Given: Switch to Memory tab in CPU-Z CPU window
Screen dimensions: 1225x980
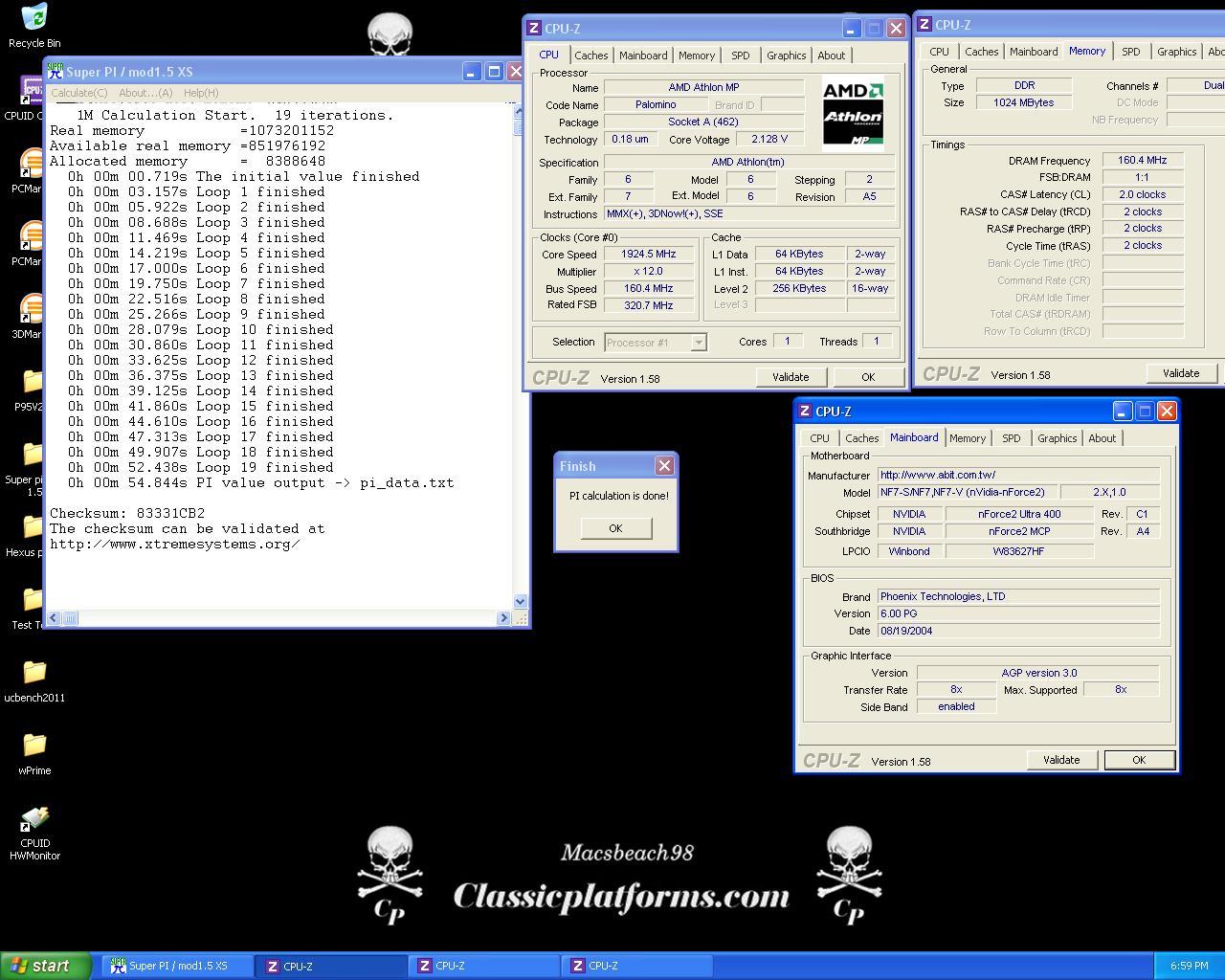Looking at the screenshot, I should click(697, 56).
